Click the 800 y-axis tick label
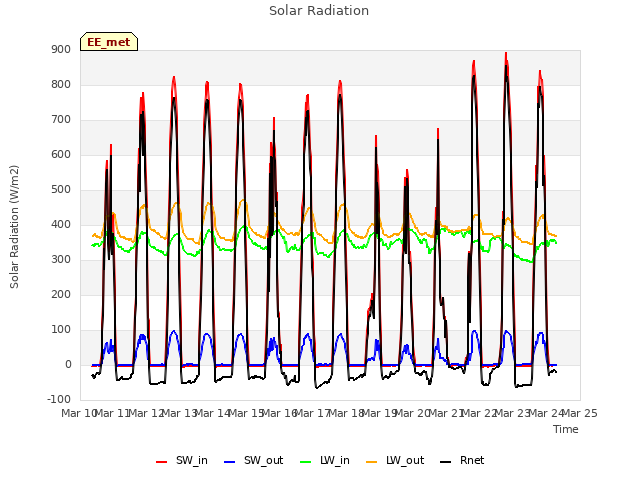640x480 pixels. click(61, 85)
